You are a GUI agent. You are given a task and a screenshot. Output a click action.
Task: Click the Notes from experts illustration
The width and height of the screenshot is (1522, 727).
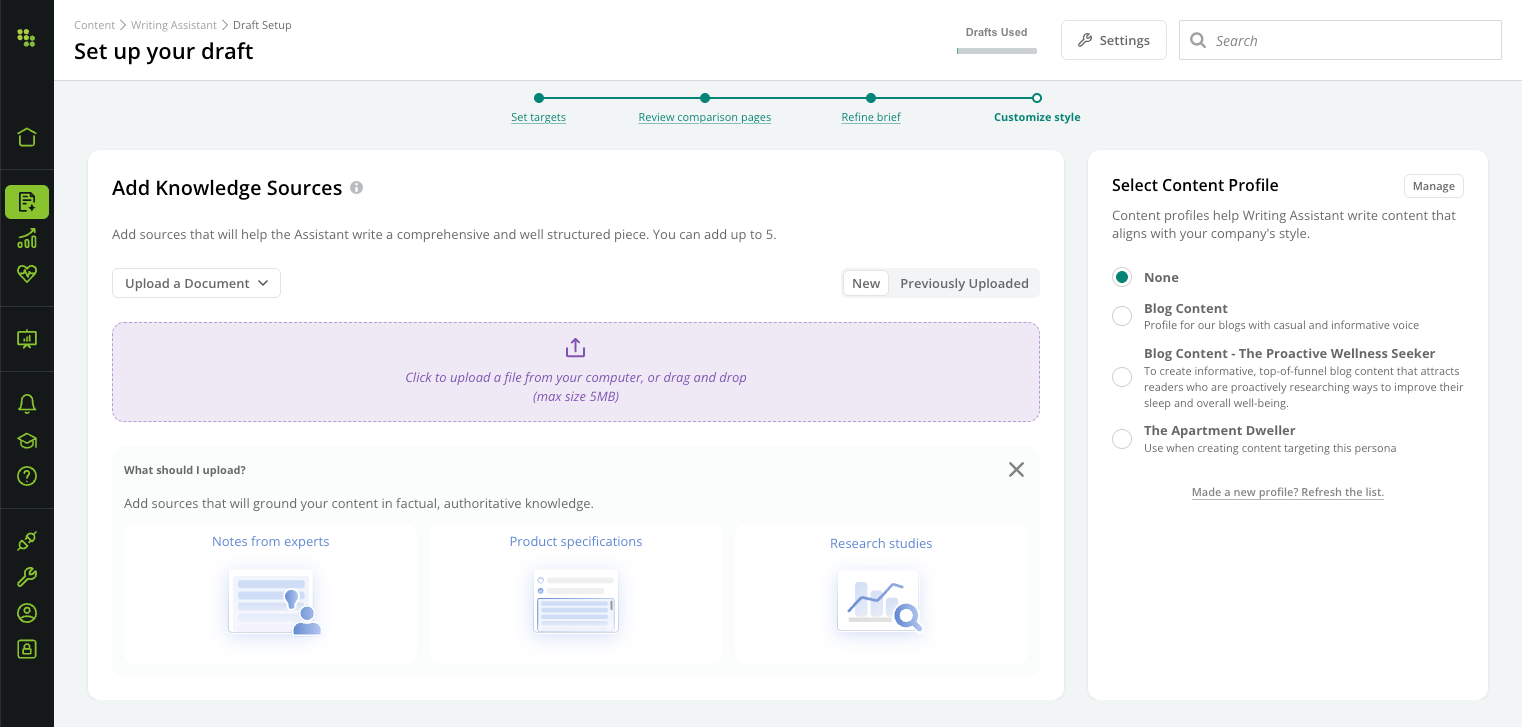273,602
